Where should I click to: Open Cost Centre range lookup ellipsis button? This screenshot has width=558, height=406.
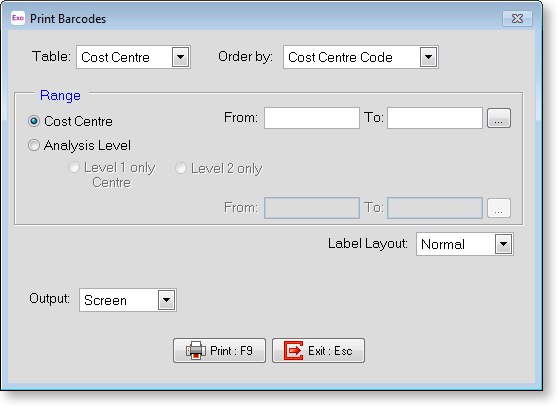[499, 118]
